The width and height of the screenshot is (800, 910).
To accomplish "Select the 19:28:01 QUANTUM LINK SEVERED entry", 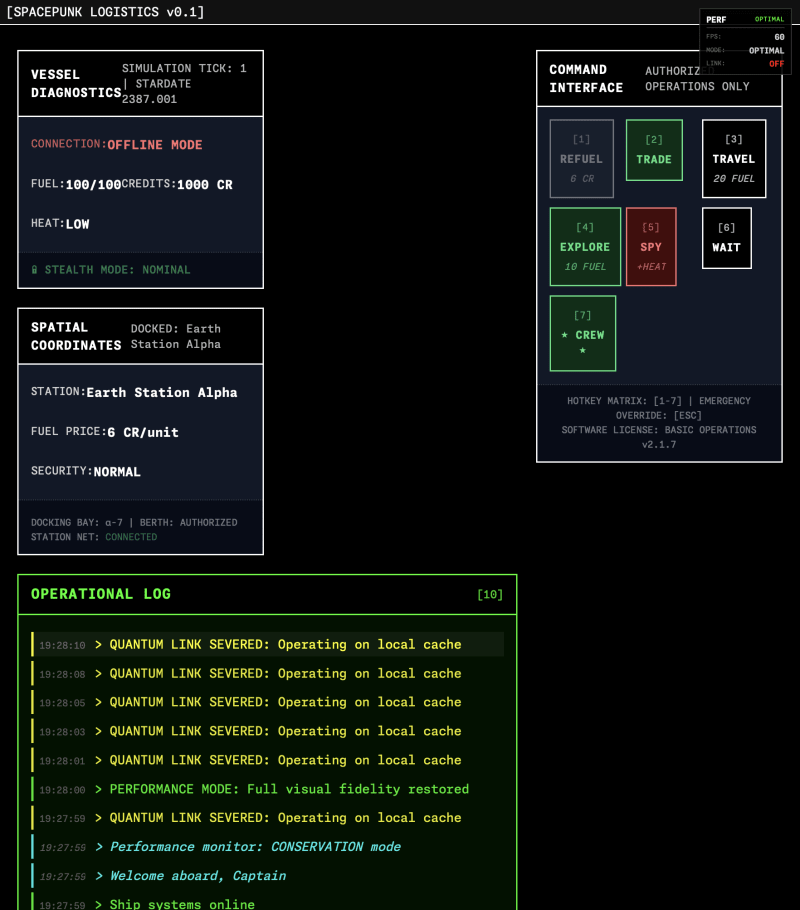I will coord(268,760).
